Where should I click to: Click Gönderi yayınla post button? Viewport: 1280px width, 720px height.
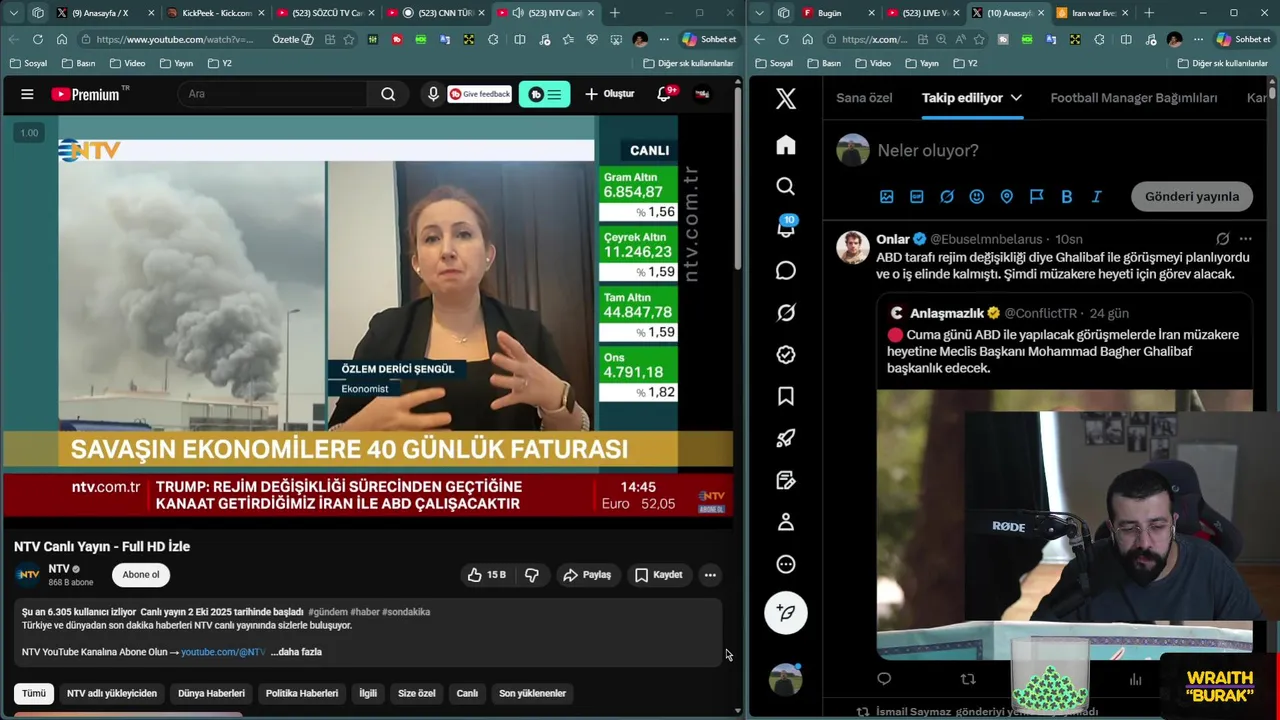click(x=1192, y=197)
